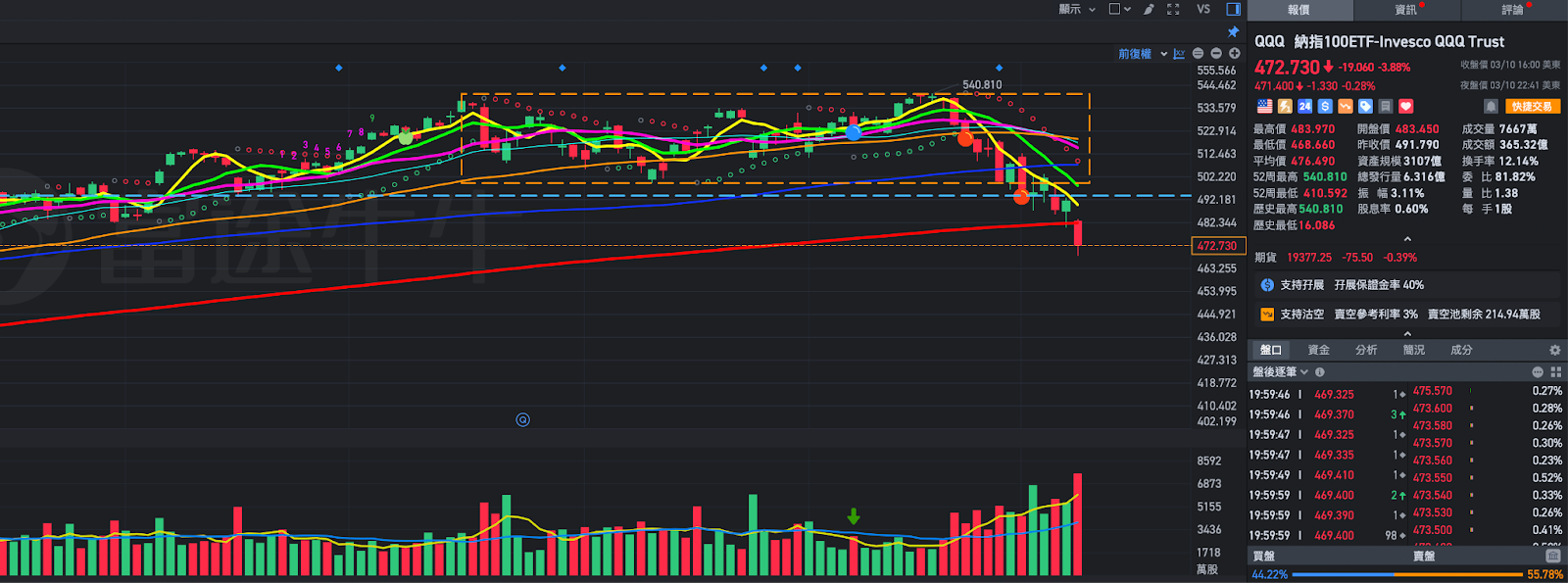Click the blue tag icon
The image size is (1568, 583).
click(x=1365, y=106)
